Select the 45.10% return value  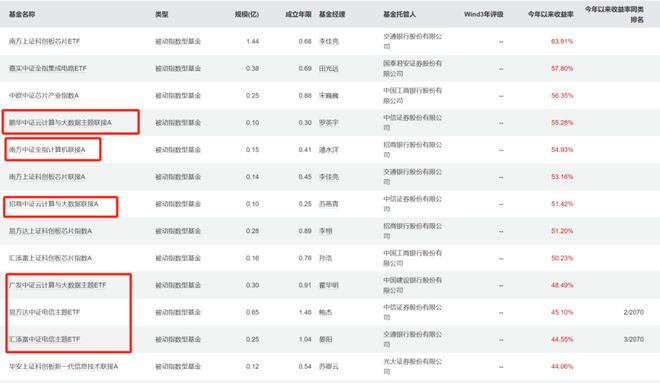coord(562,312)
